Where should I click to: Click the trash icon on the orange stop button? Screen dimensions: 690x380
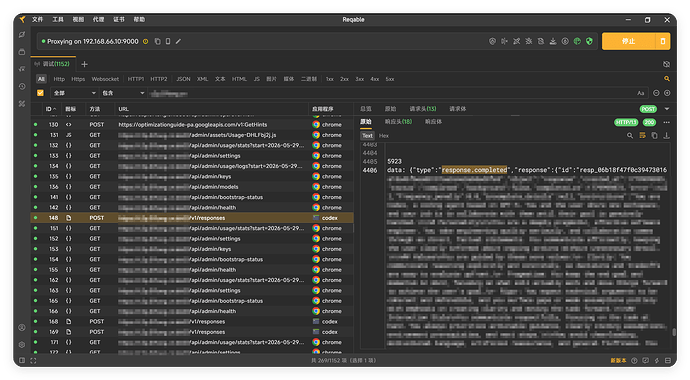point(663,41)
